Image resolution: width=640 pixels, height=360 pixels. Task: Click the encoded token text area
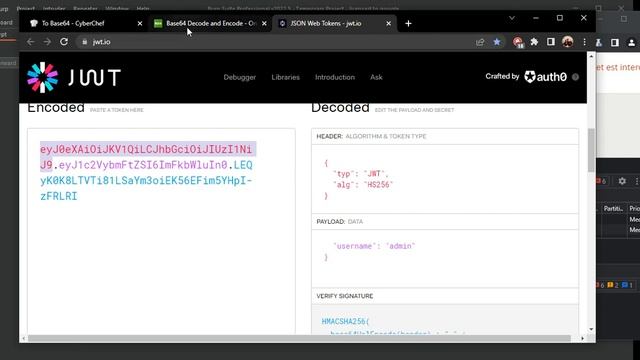161,231
